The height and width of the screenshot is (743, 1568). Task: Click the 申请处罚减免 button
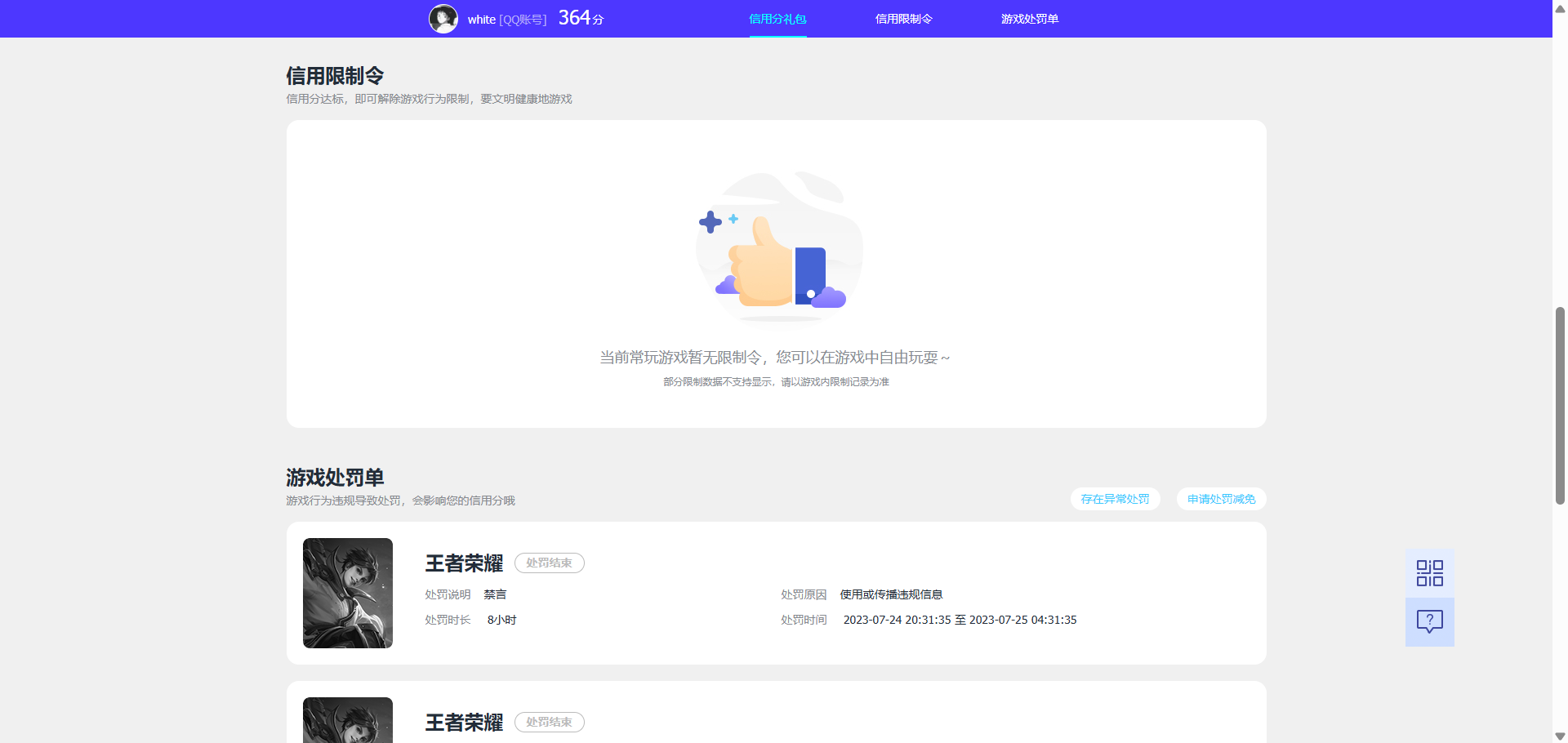1221,499
